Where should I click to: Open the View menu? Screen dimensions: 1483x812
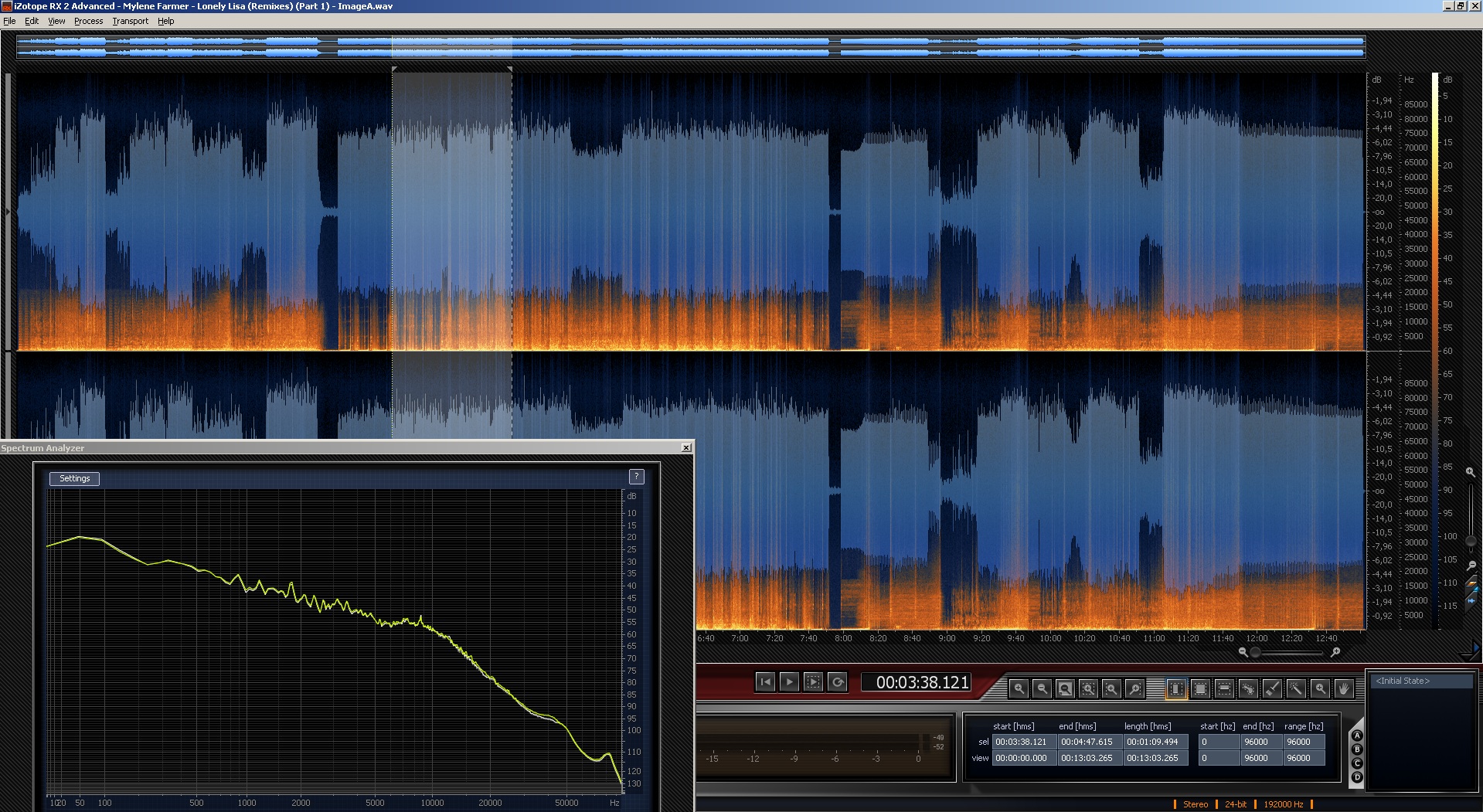click(56, 21)
